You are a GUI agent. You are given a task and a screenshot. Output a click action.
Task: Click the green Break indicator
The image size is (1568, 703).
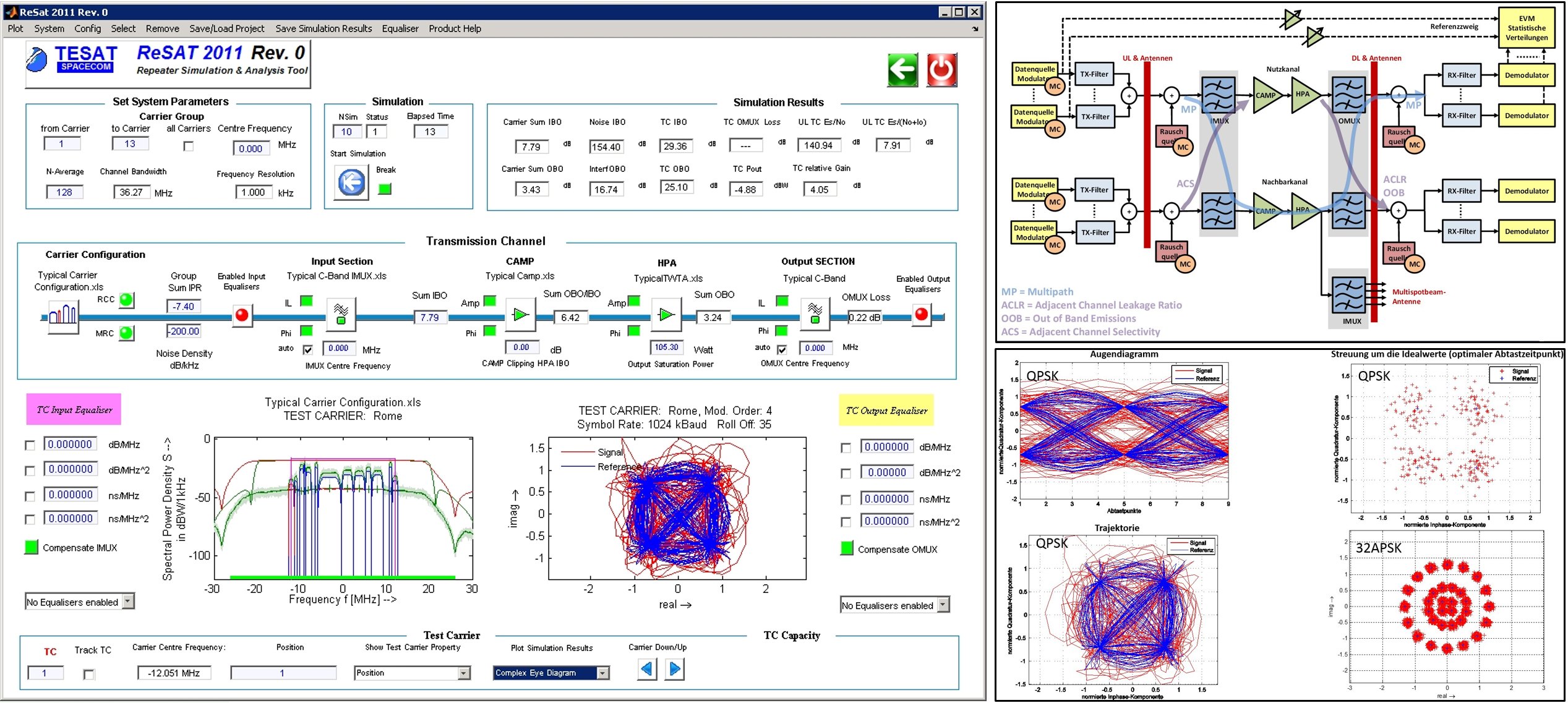[x=385, y=189]
